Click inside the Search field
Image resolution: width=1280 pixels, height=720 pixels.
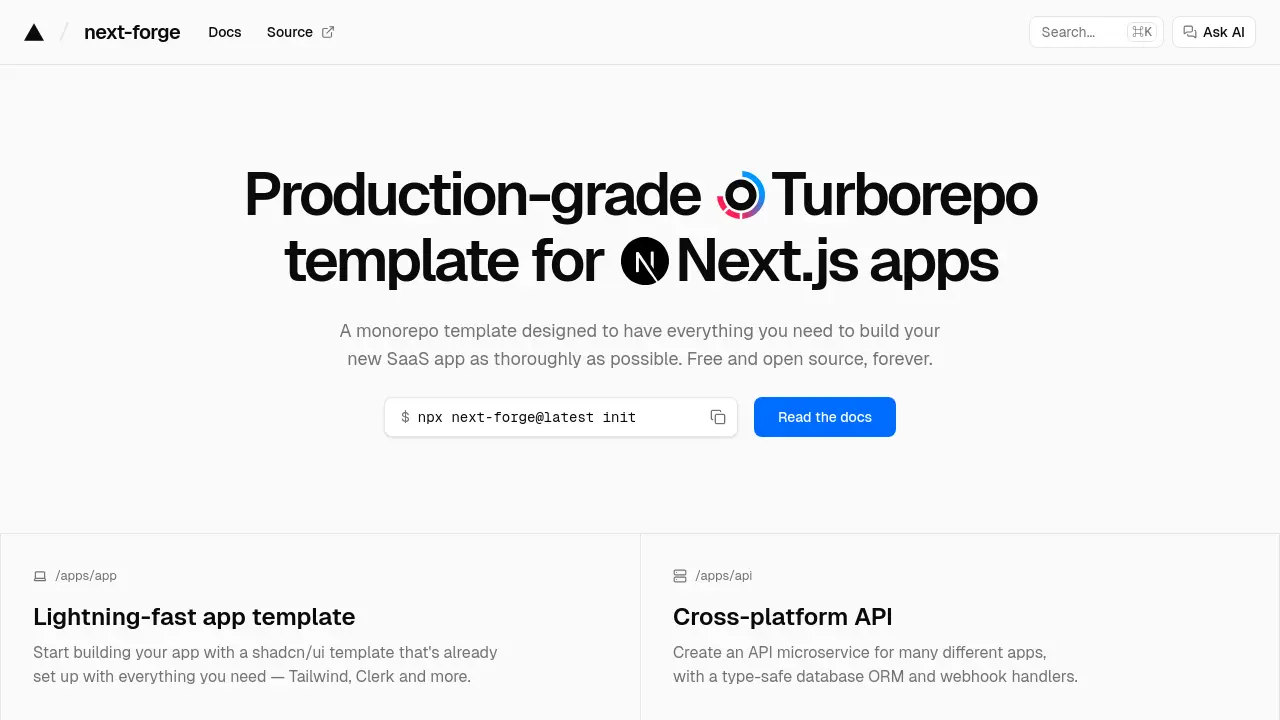pos(1080,31)
